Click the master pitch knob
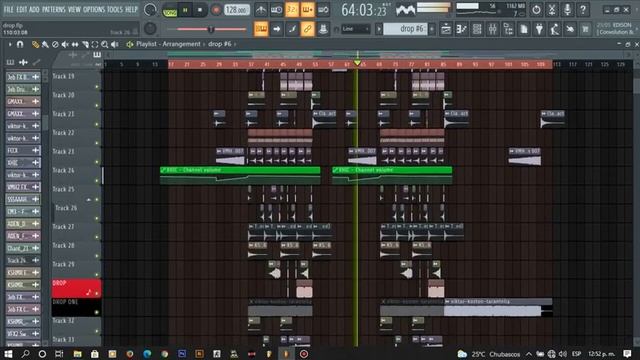This screenshot has height=360, width=640. point(150,29)
